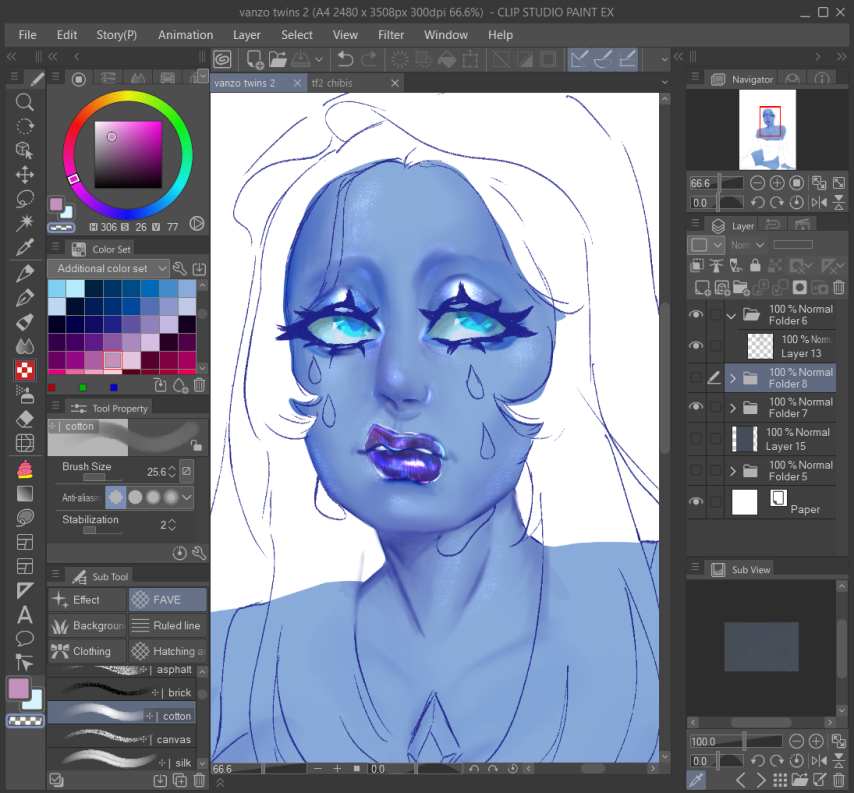Switch to the tf2 chibis tab
Image resolution: width=854 pixels, height=793 pixels.
332,83
